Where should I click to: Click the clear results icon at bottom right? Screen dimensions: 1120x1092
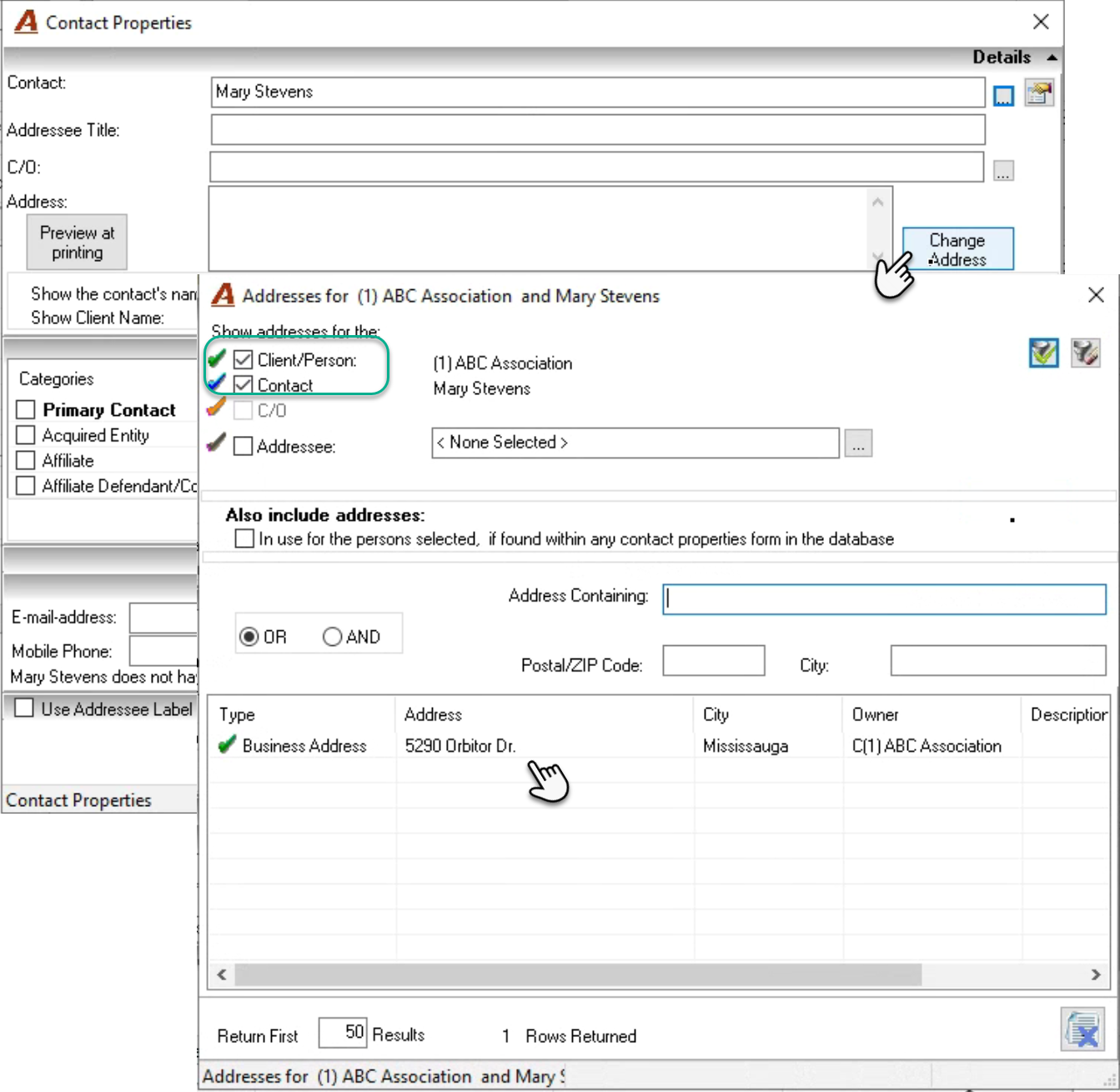click(1083, 1029)
